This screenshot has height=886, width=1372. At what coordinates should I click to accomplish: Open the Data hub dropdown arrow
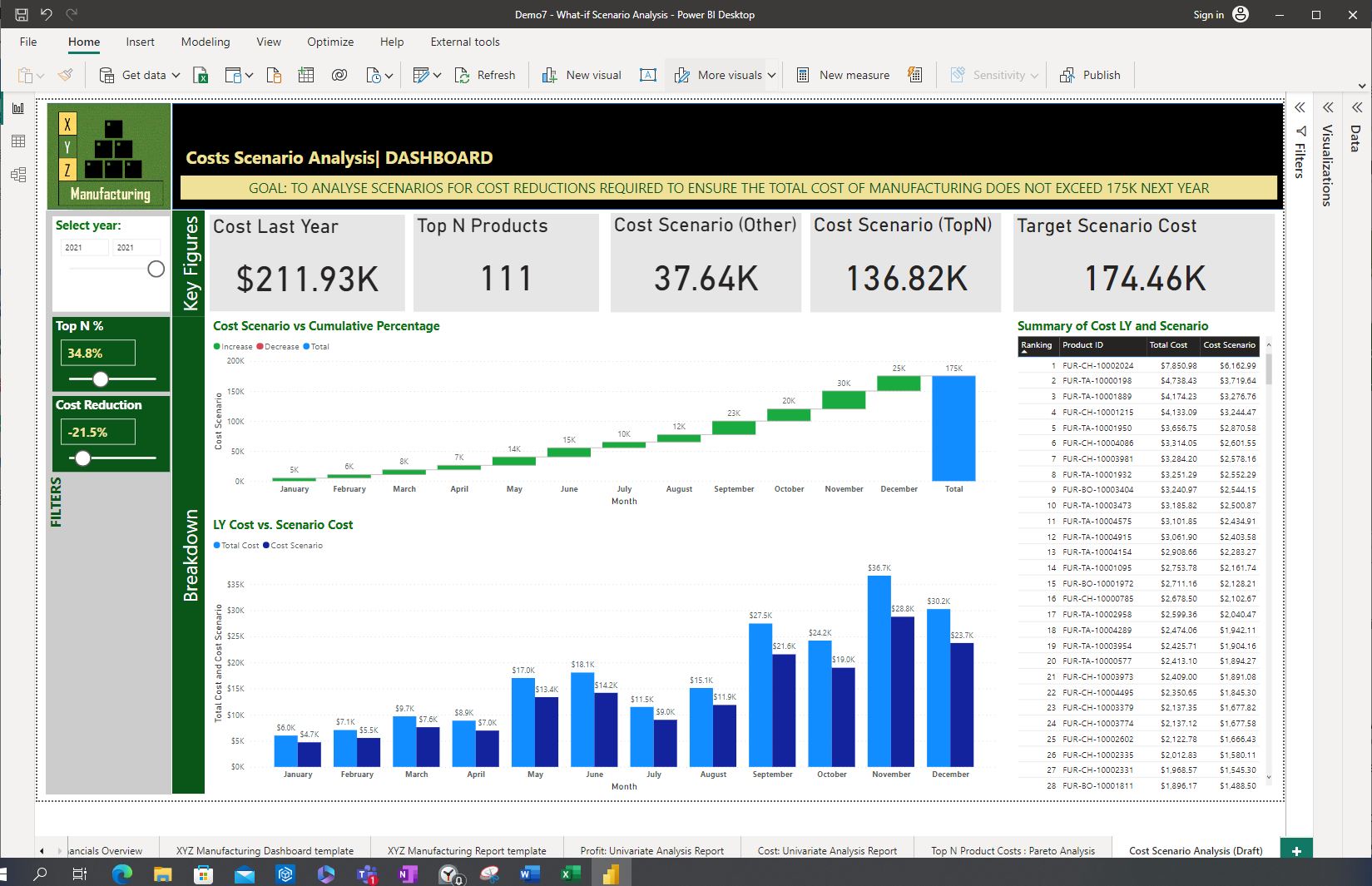[249, 75]
